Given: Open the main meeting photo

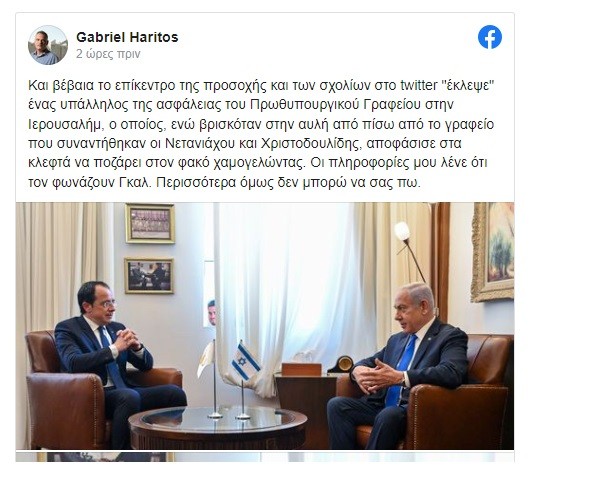Looking at the screenshot, I should pos(265,326).
